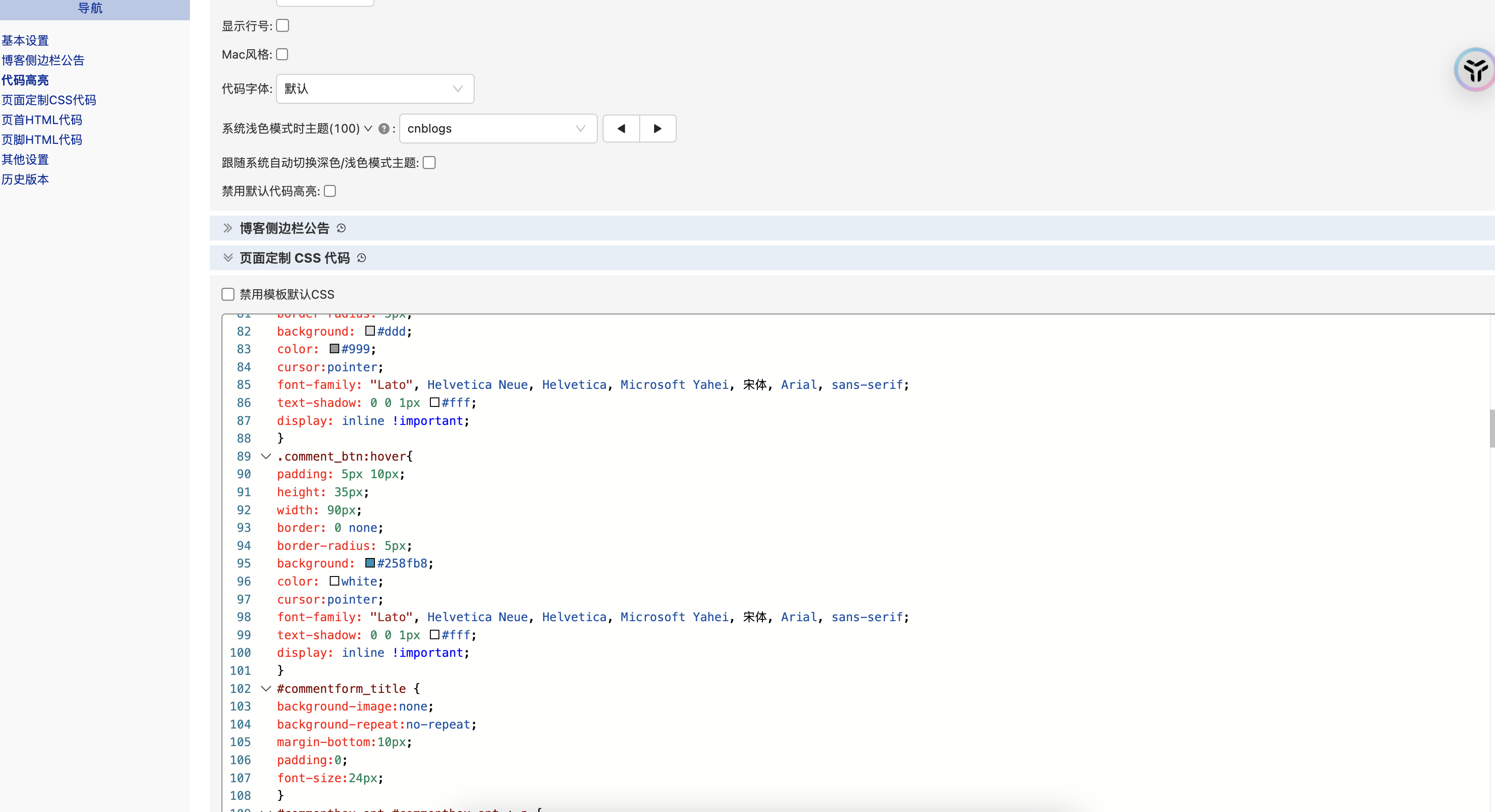Open the floating assistant icon at right edge

(1475, 69)
